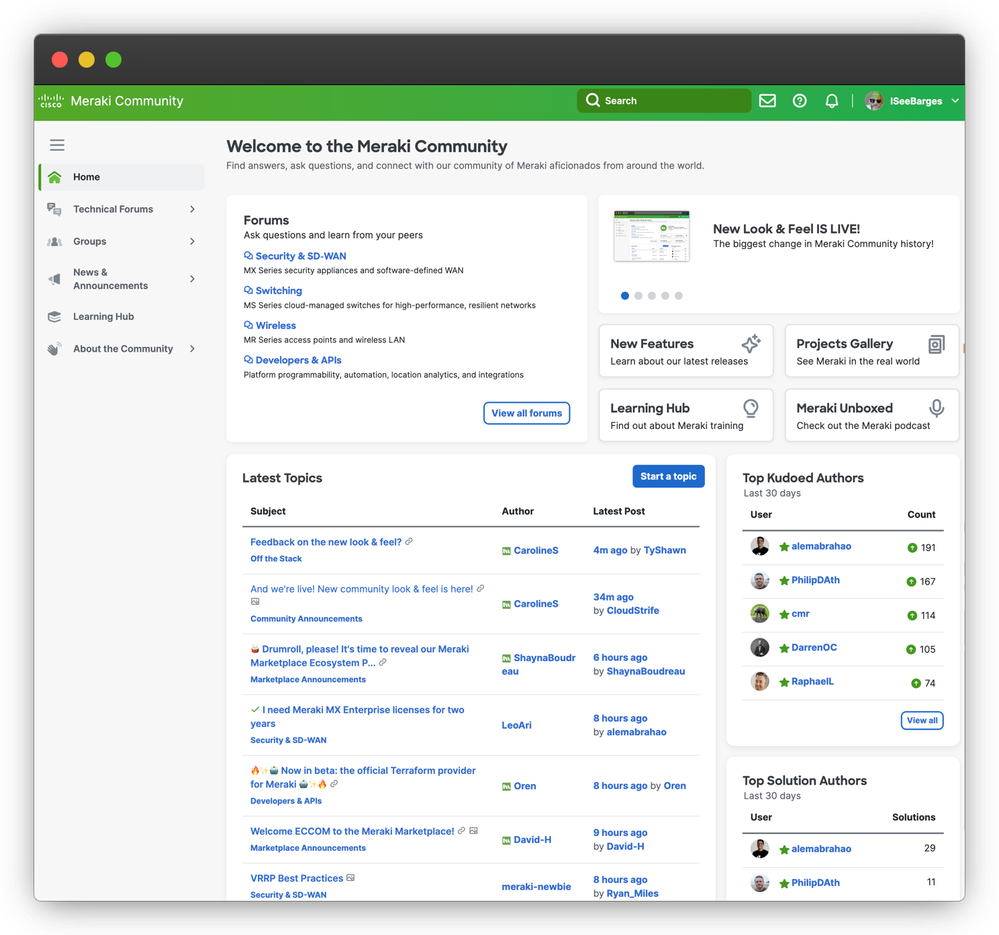Open Technical Forums sidebar item

122,209
